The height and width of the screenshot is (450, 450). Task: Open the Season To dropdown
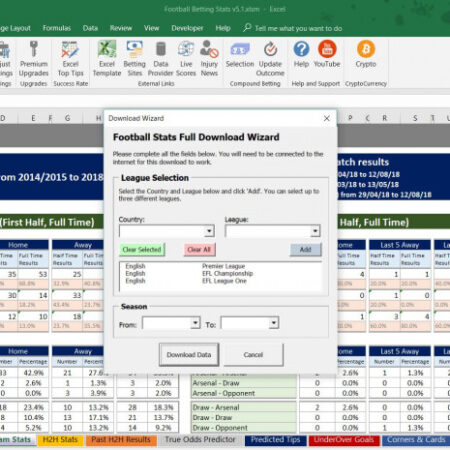pyautogui.click(x=274, y=323)
